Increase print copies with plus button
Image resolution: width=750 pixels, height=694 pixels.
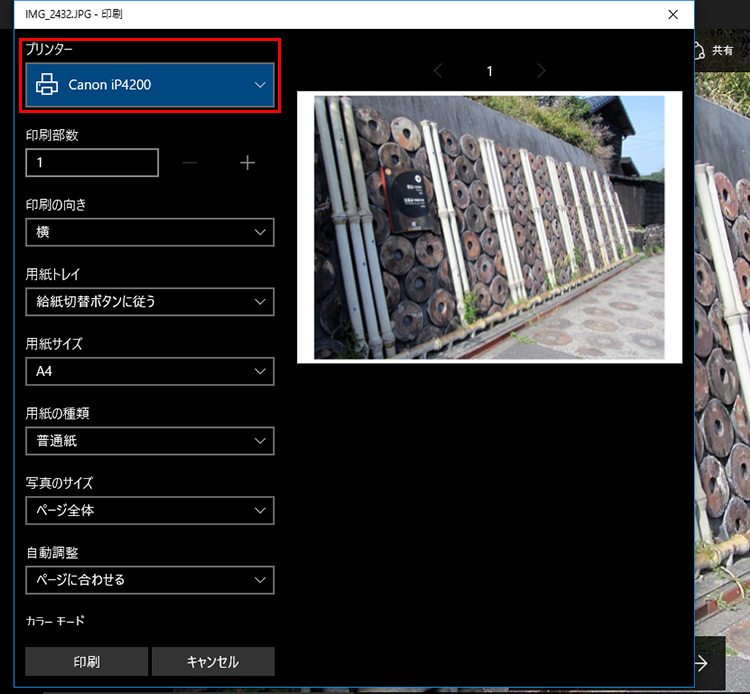pos(247,163)
